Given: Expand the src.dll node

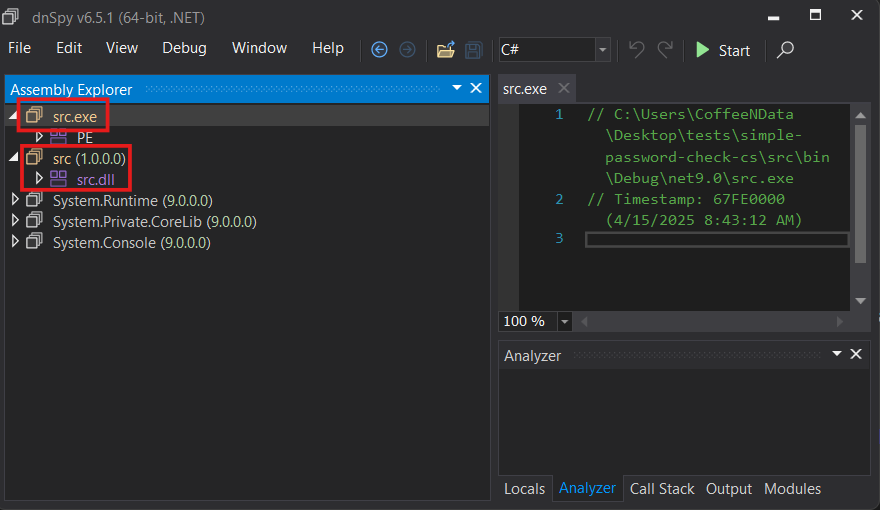Looking at the screenshot, I should (x=39, y=178).
